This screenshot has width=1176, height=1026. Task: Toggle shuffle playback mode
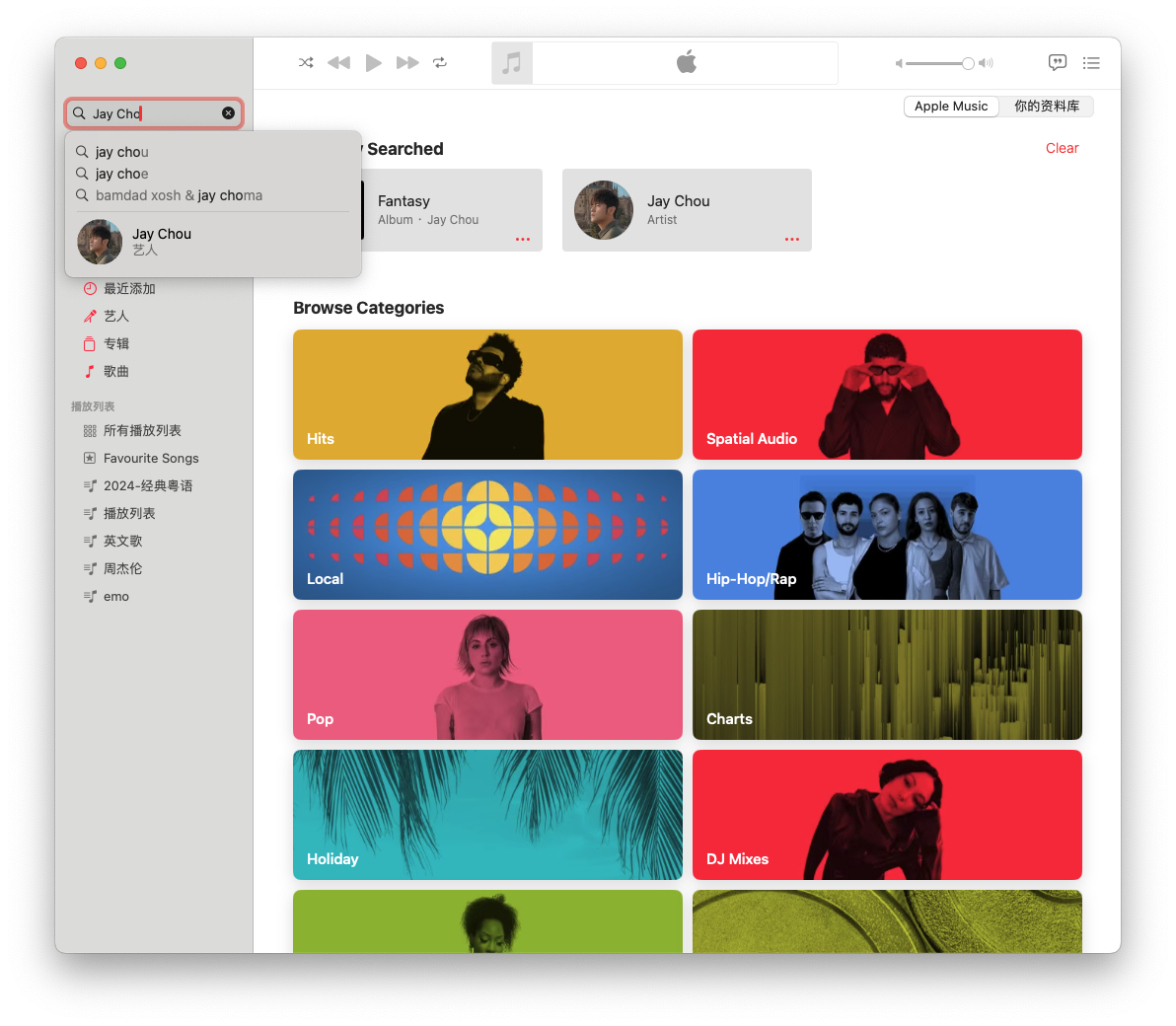pos(306,63)
